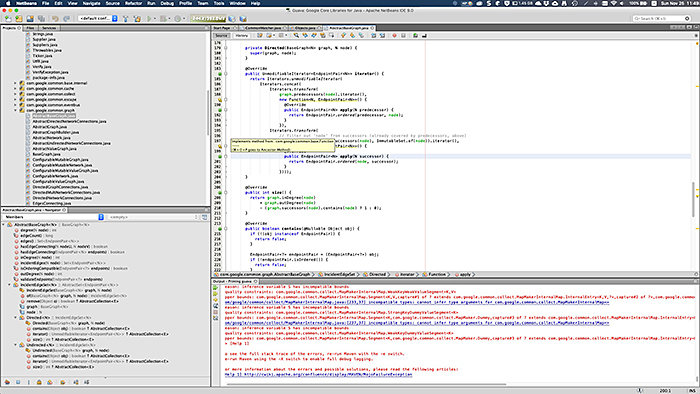Click the Redo arrow in main toolbar
Screen dimensions: 700x394
[x=67, y=19]
